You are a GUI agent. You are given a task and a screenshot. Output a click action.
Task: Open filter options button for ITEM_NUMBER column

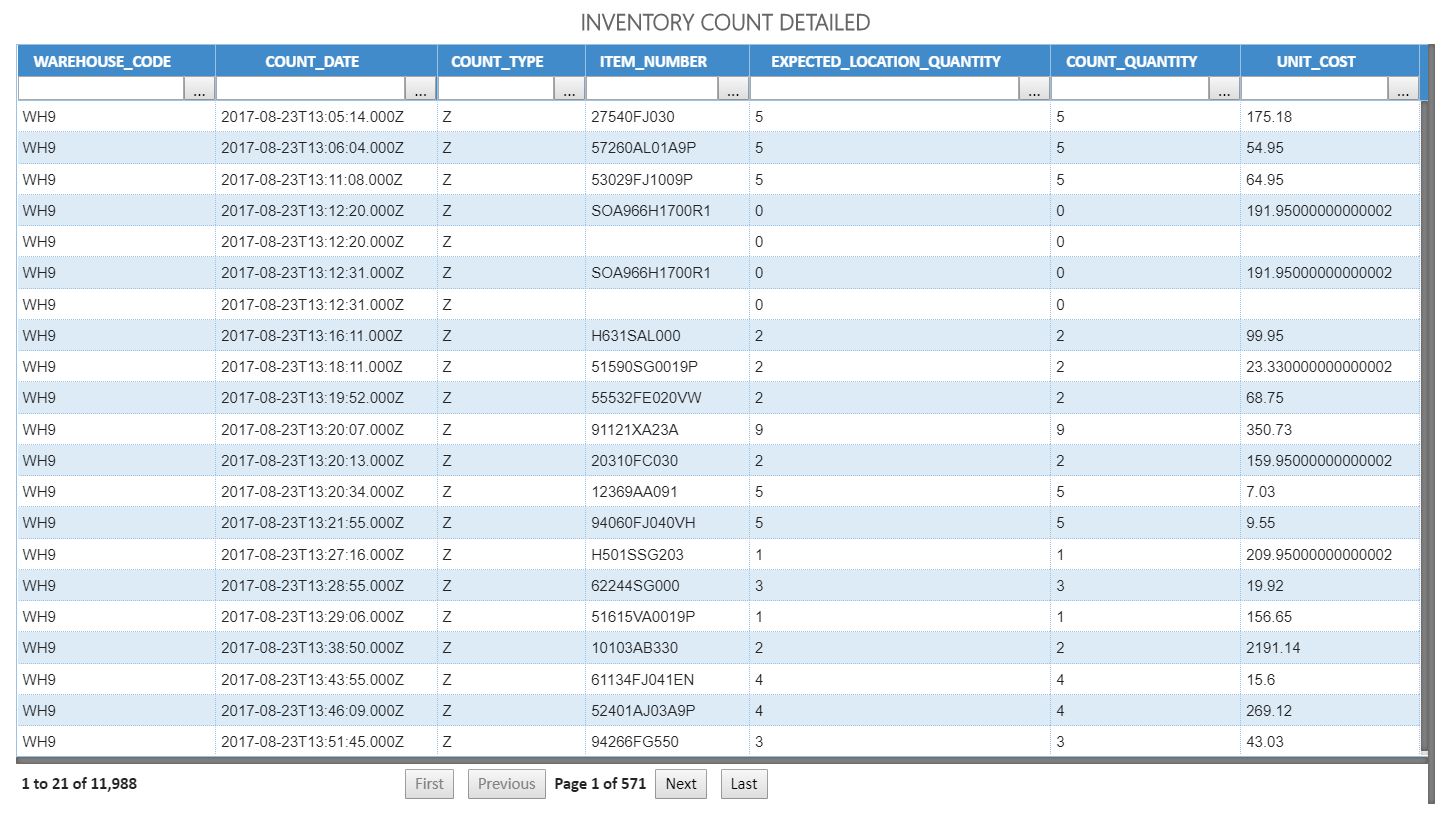(733, 90)
